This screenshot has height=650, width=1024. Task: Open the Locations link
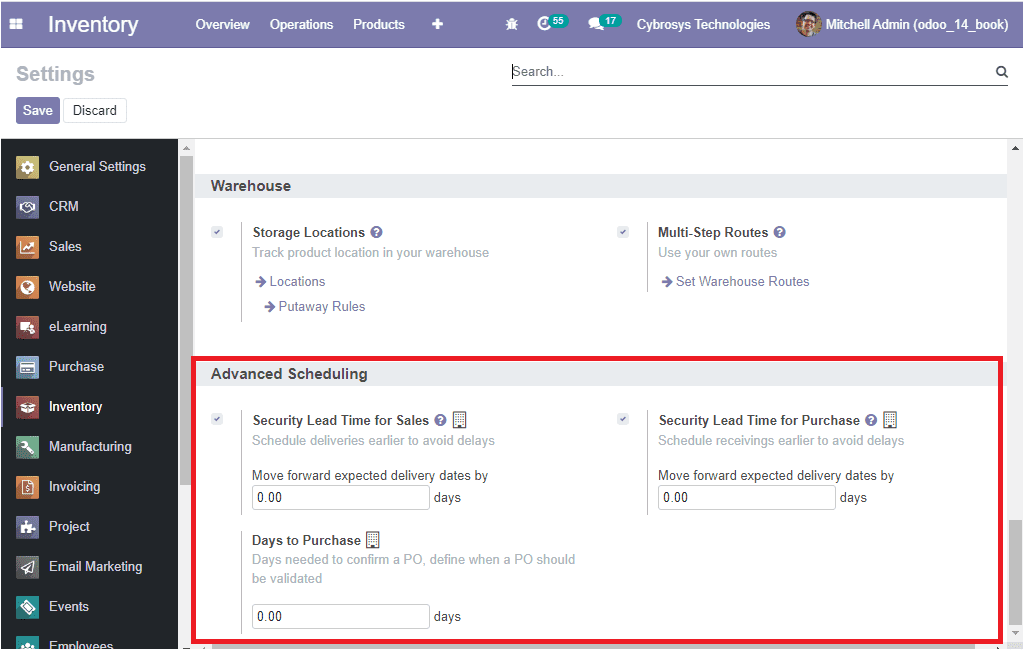[x=291, y=282]
